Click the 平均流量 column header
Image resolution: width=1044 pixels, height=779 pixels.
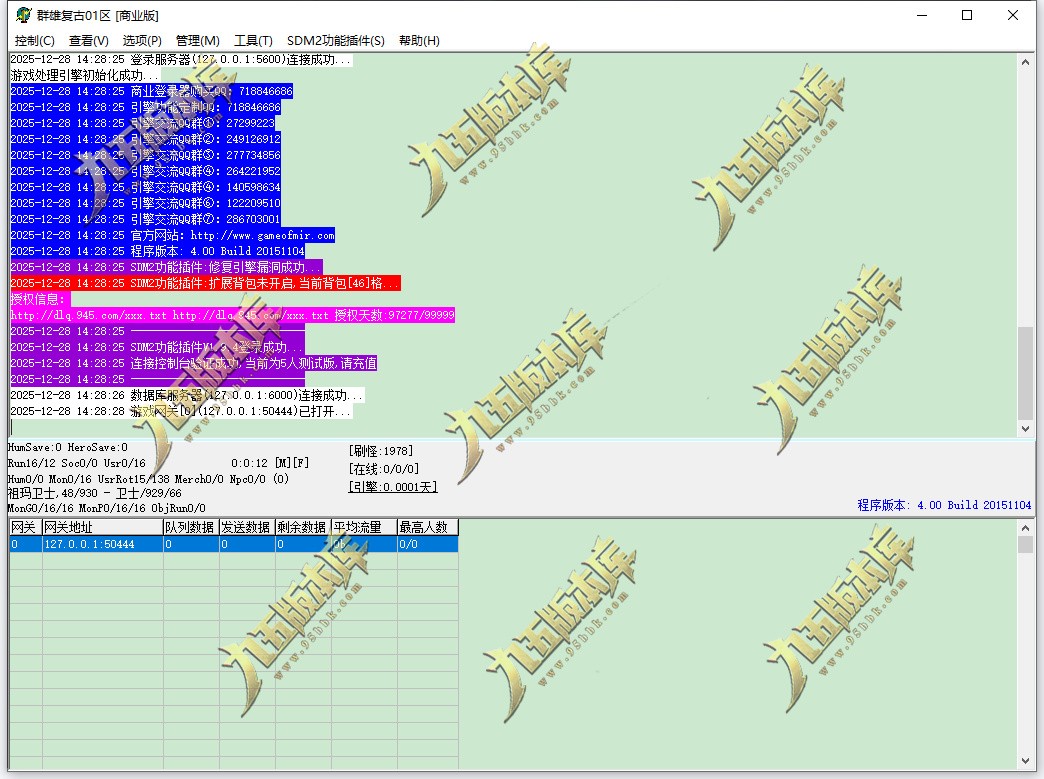tap(364, 527)
